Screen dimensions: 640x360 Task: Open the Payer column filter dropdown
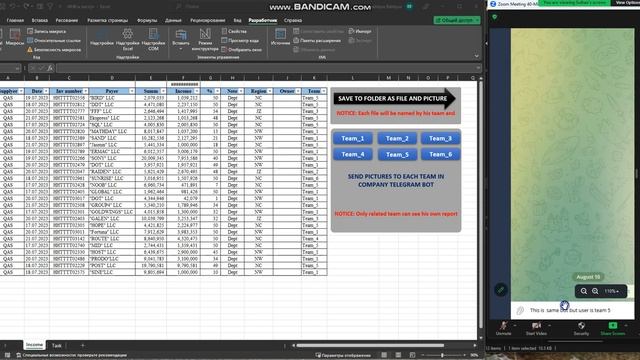(x=132, y=91)
